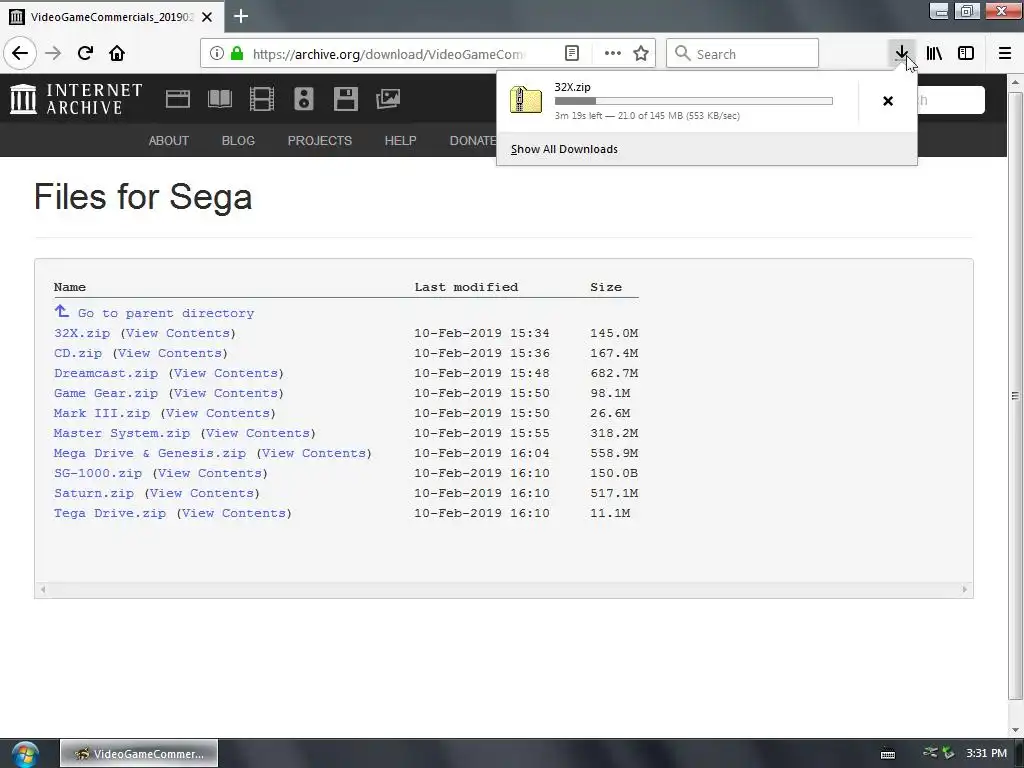Image resolution: width=1024 pixels, height=768 pixels.
Task: Click the page vertical scrollbar thumb
Action: [1015, 396]
